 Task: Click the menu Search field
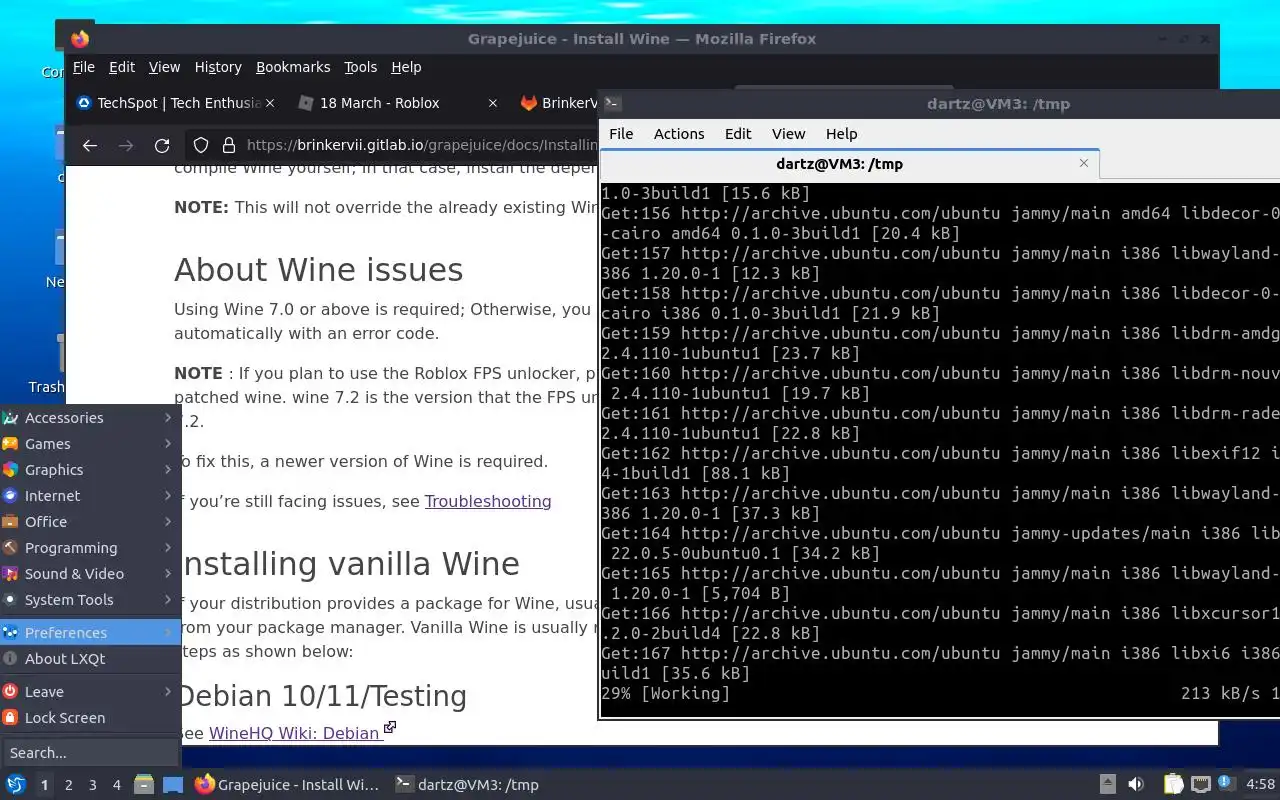tap(90, 752)
